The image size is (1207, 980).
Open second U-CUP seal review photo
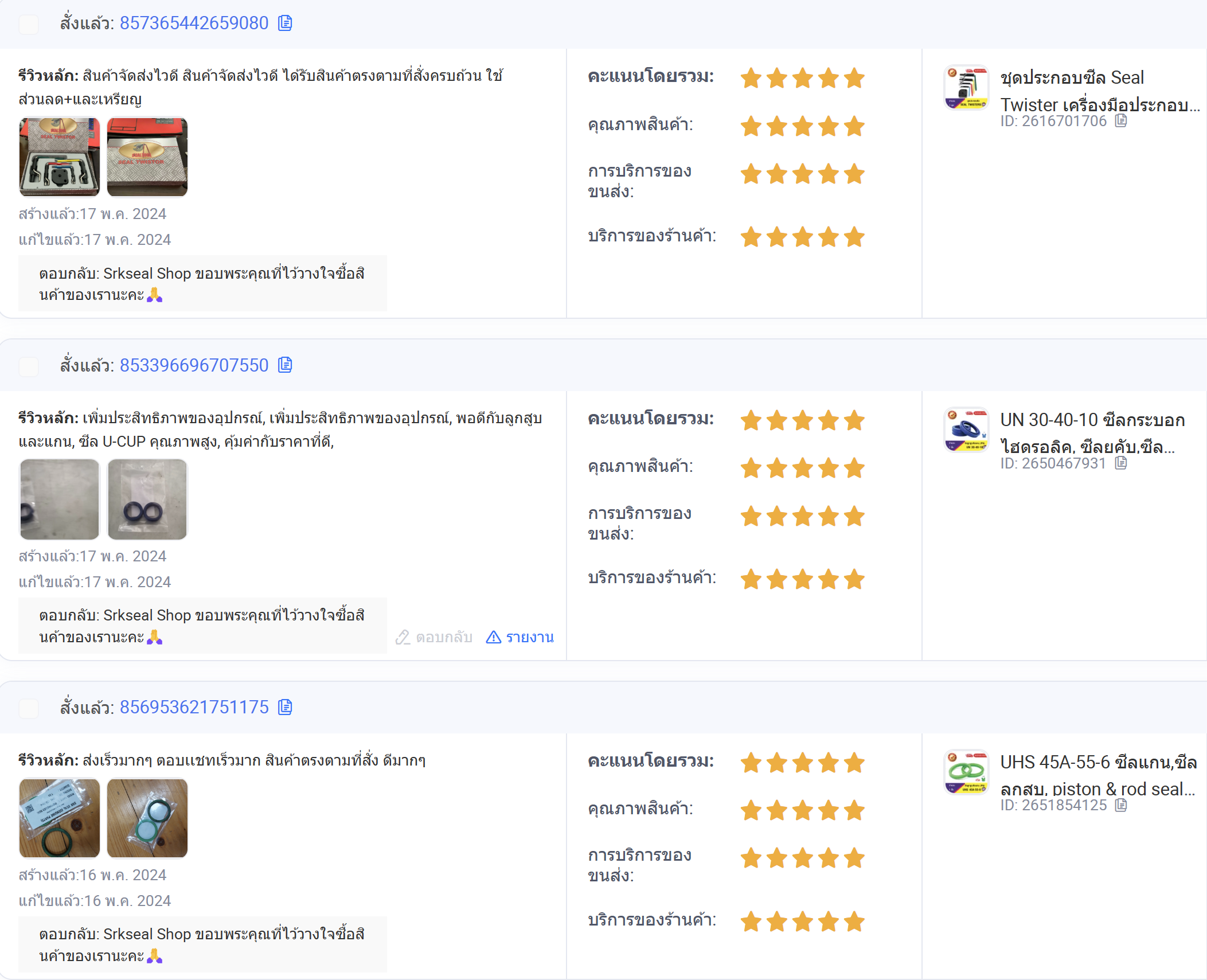click(147, 499)
